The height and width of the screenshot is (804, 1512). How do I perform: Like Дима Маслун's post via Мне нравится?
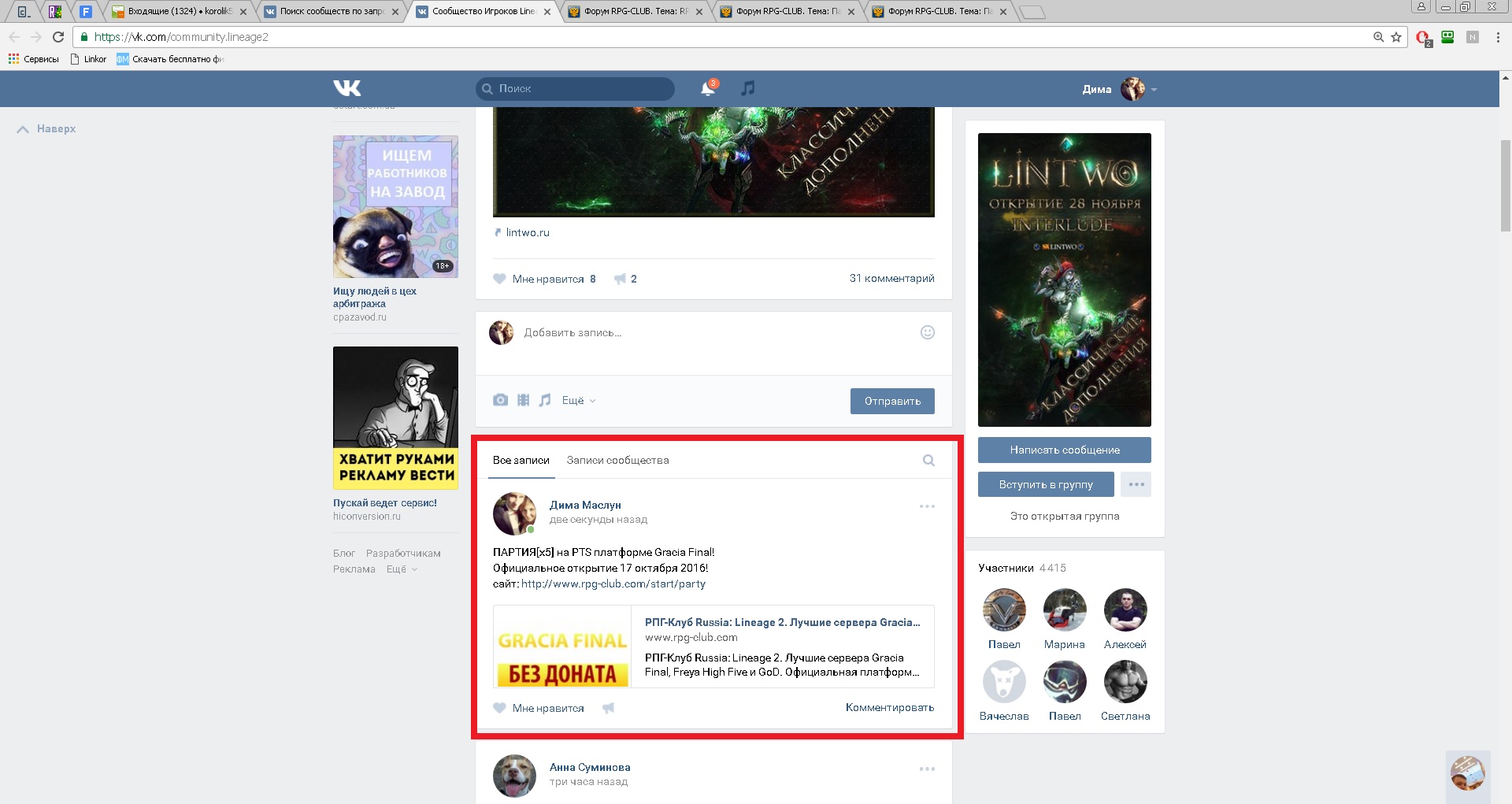point(539,708)
